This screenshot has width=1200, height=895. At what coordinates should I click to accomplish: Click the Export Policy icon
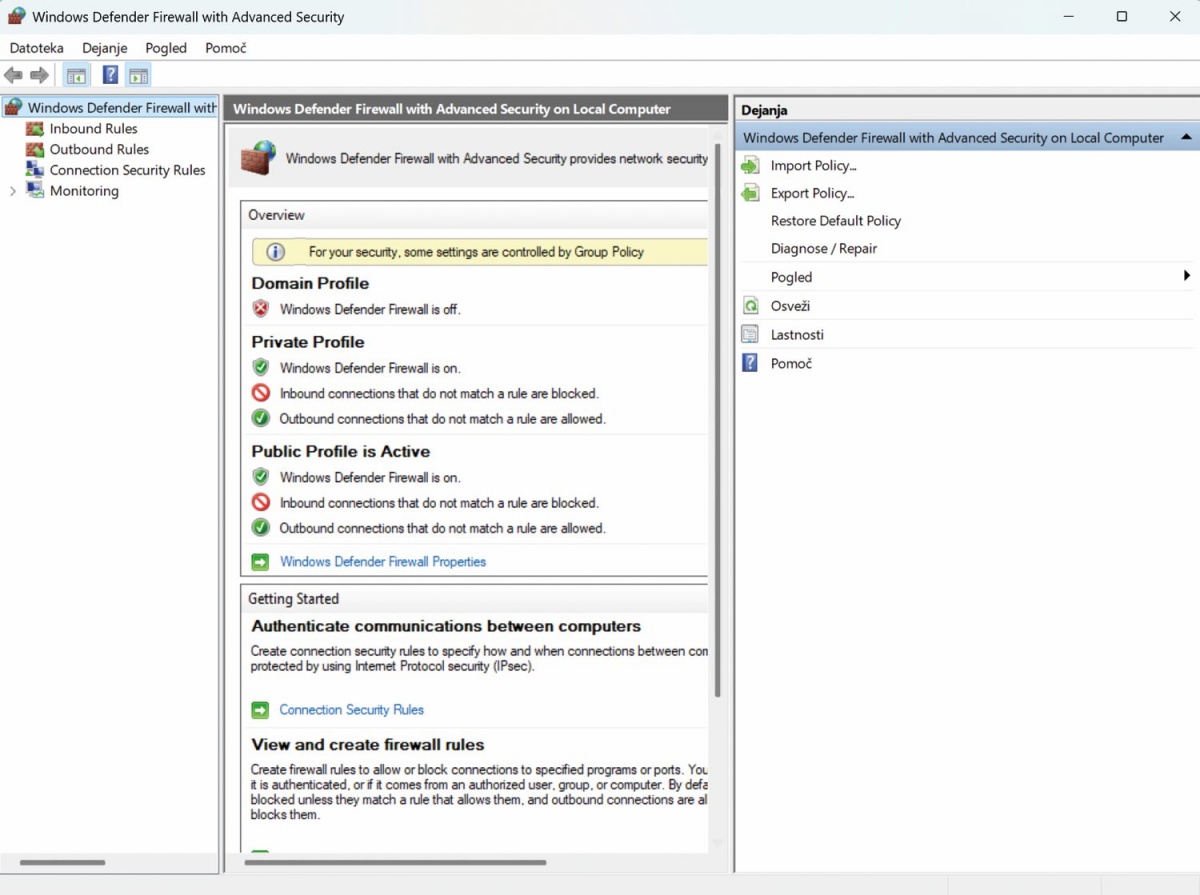pos(750,193)
